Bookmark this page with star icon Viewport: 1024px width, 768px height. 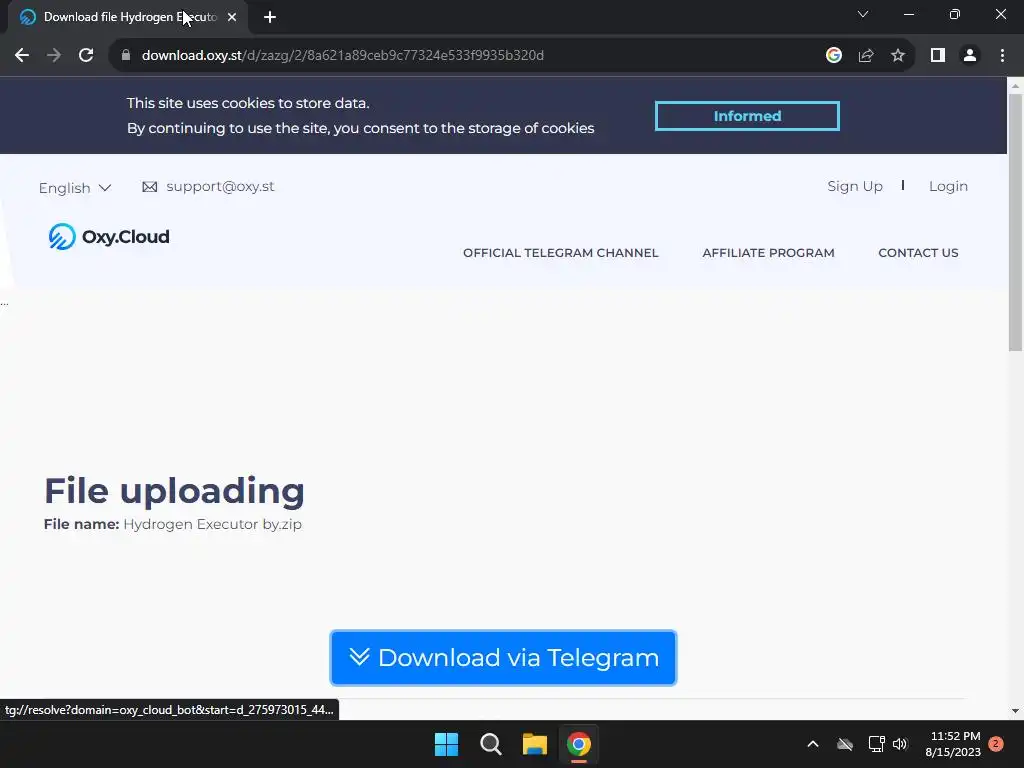click(x=898, y=56)
